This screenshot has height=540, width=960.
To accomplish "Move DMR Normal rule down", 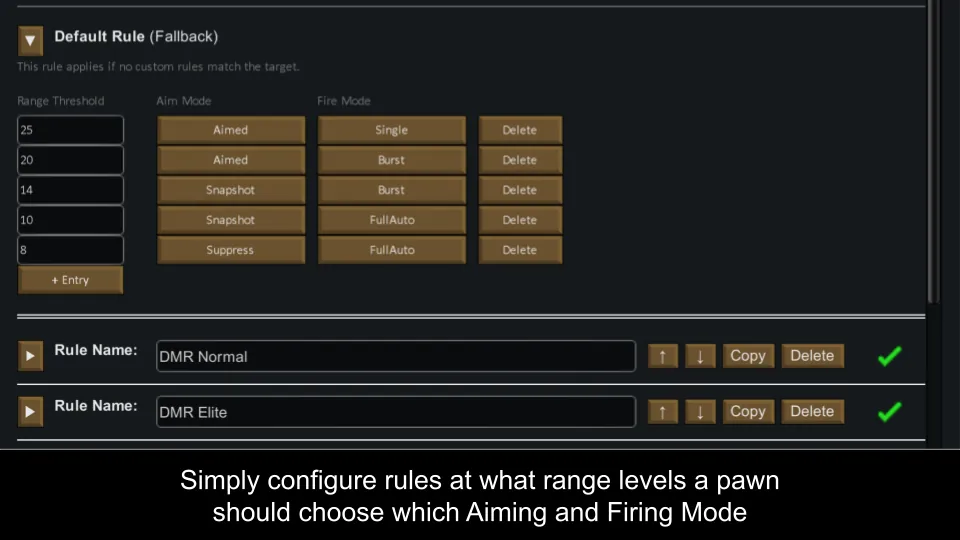I will pyautogui.click(x=700, y=356).
